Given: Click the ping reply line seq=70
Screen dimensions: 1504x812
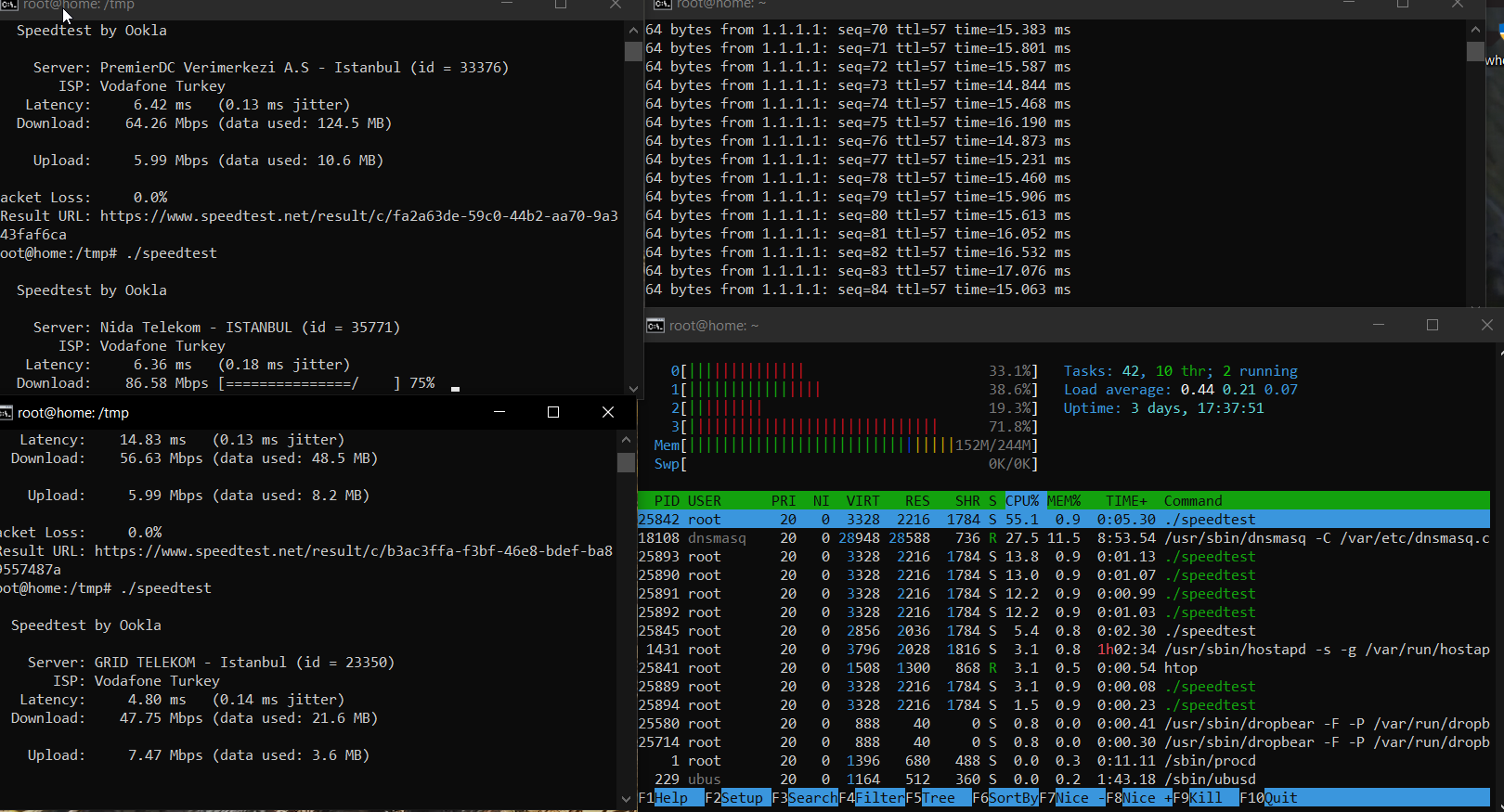Looking at the screenshot, I should [x=858, y=30].
